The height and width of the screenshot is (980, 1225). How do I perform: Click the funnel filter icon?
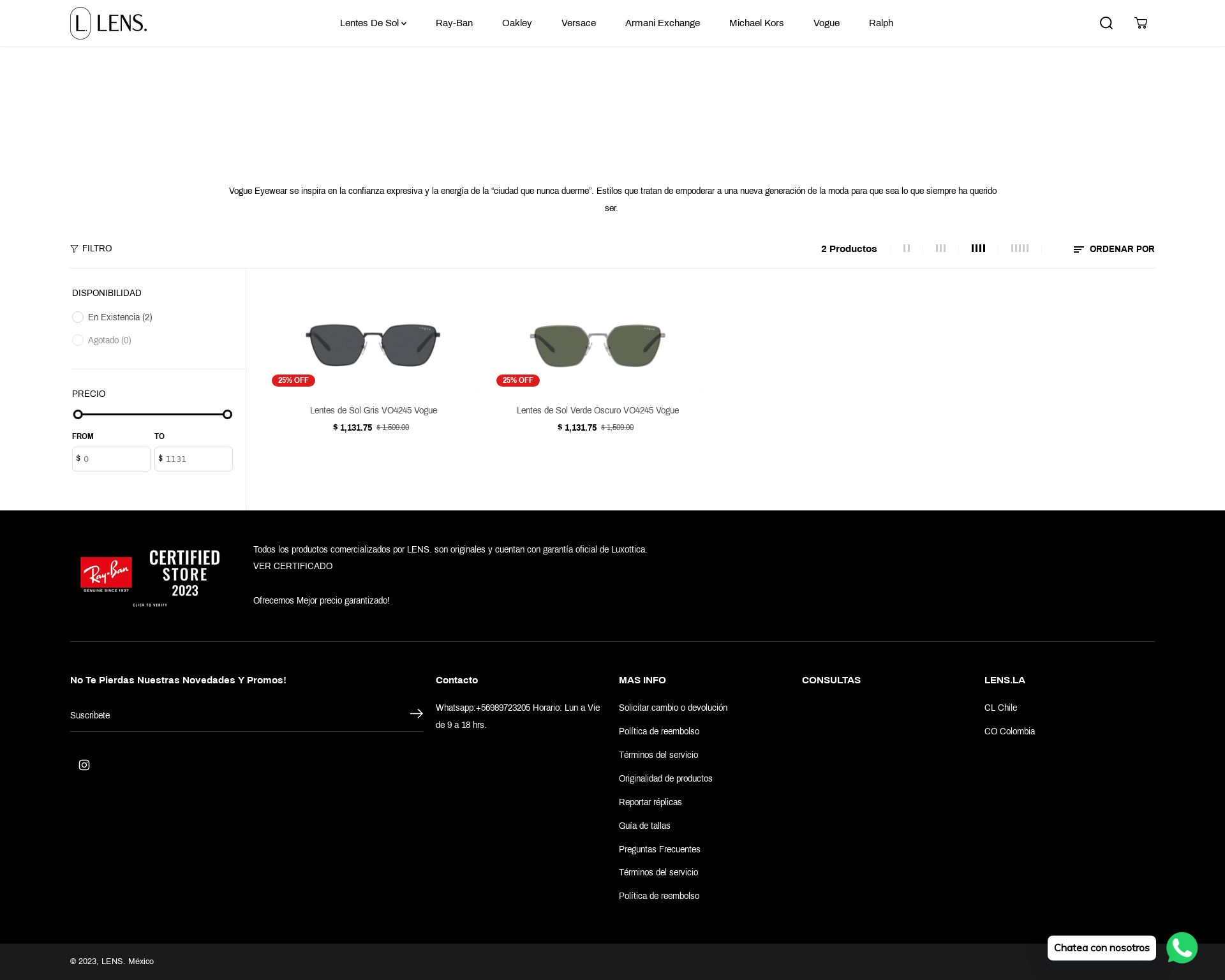[74, 249]
